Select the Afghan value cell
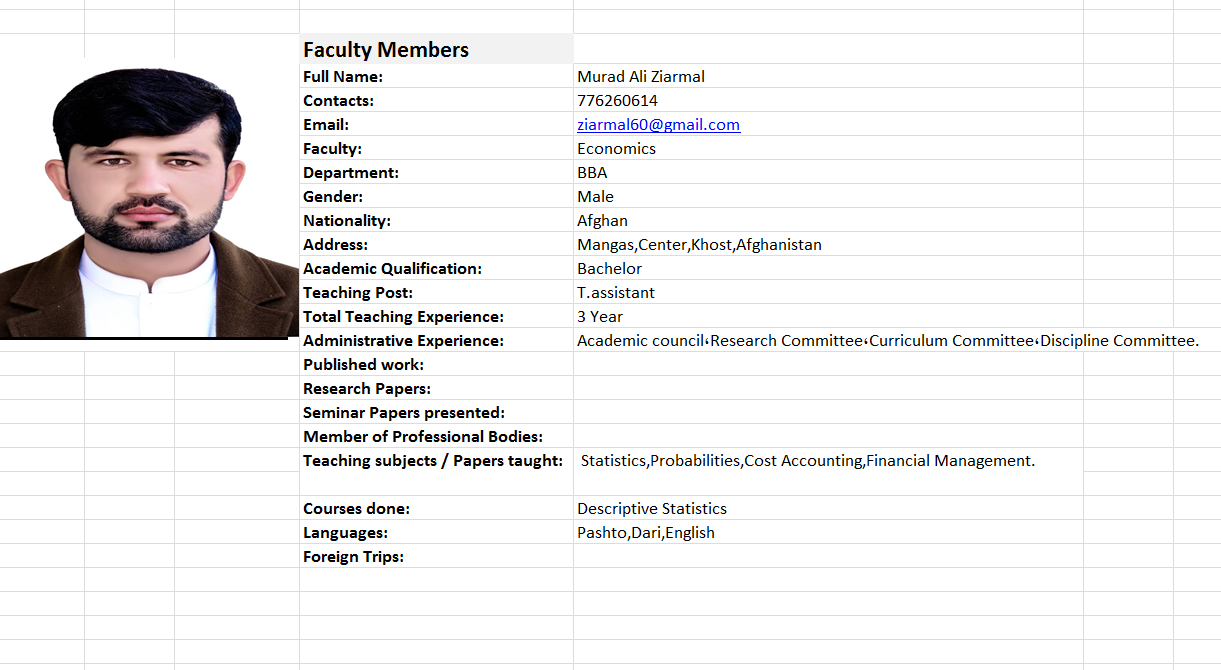This screenshot has height=670, width=1221. (828, 220)
